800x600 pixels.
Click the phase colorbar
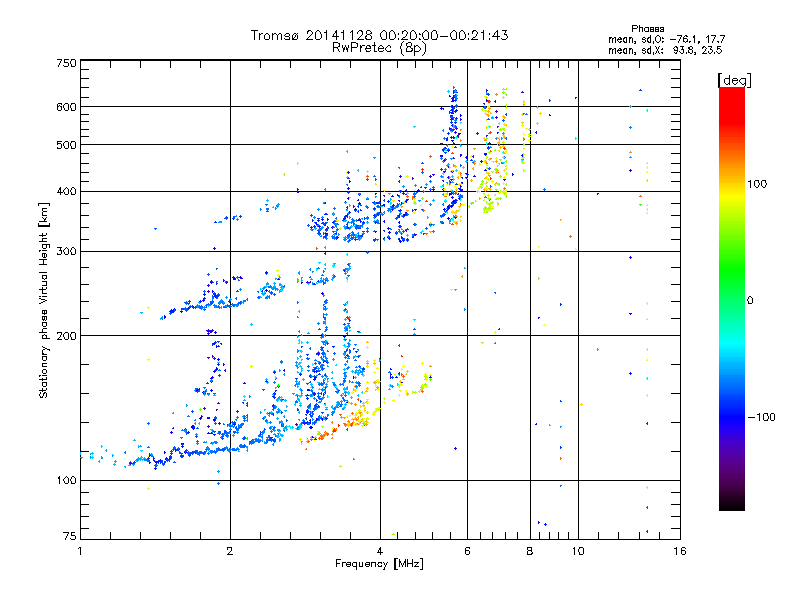tap(732, 299)
